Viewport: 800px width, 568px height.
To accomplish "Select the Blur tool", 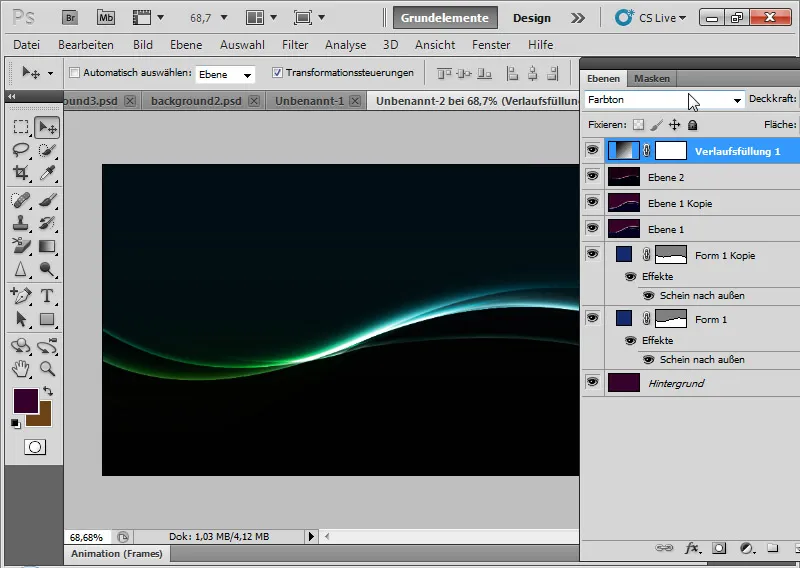I will point(21,269).
